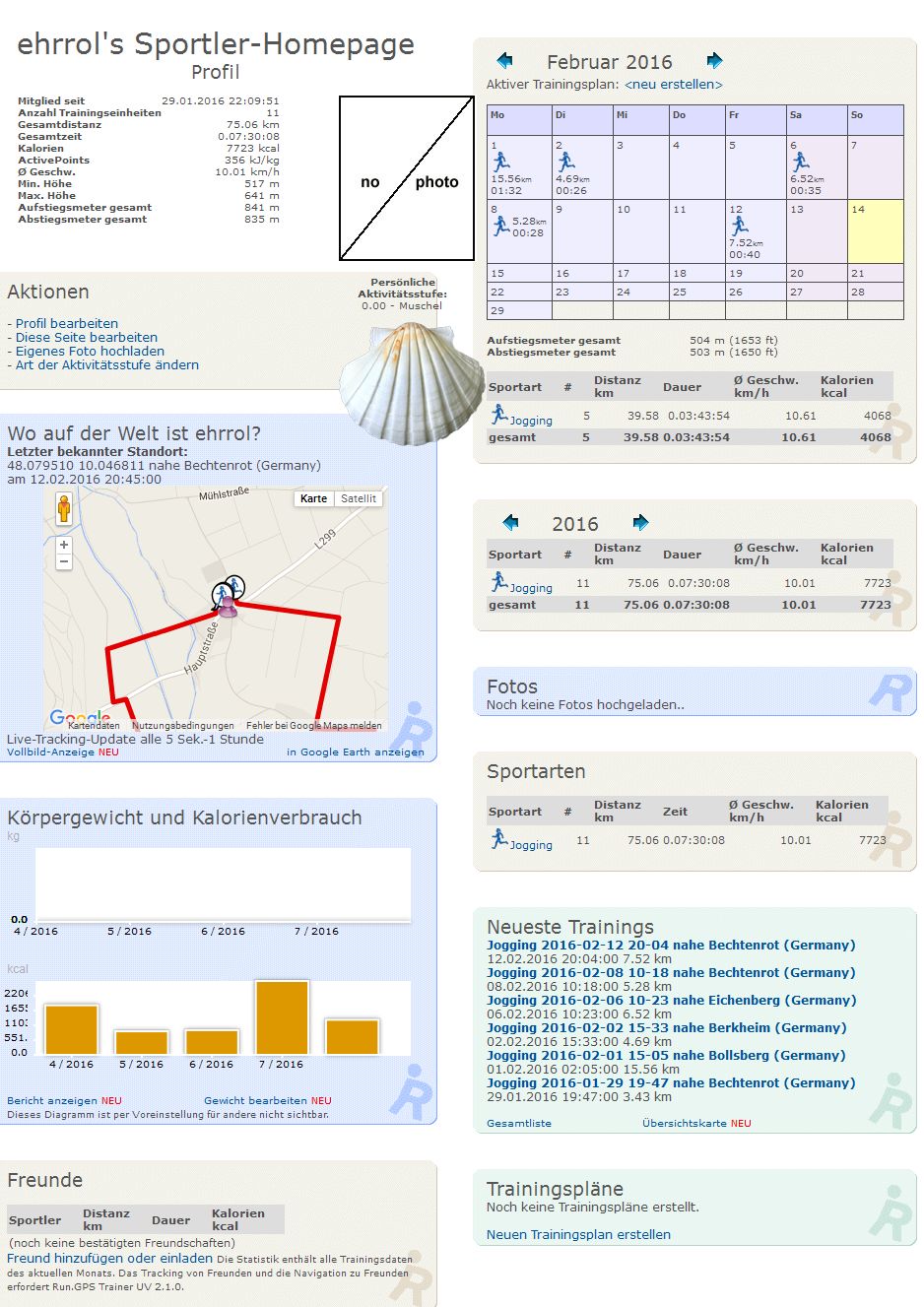Go to previous month in calendar
Image resolution: width=924 pixels, height=1307 pixels.
tap(505, 61)
